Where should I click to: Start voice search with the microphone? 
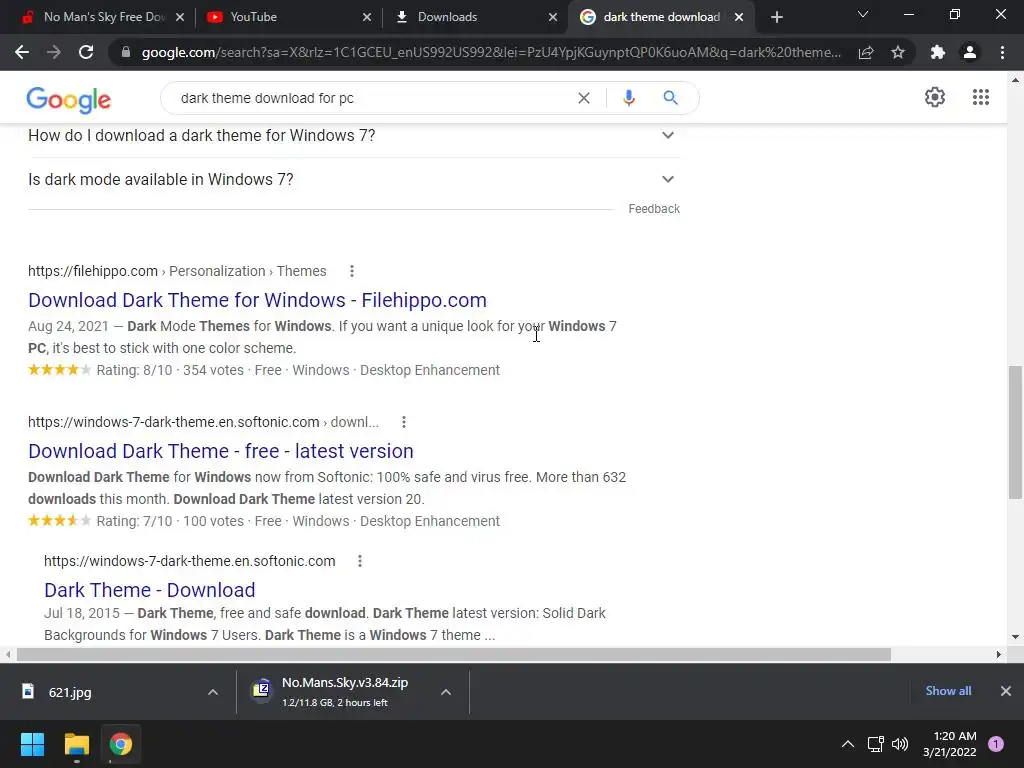point(628,98)
